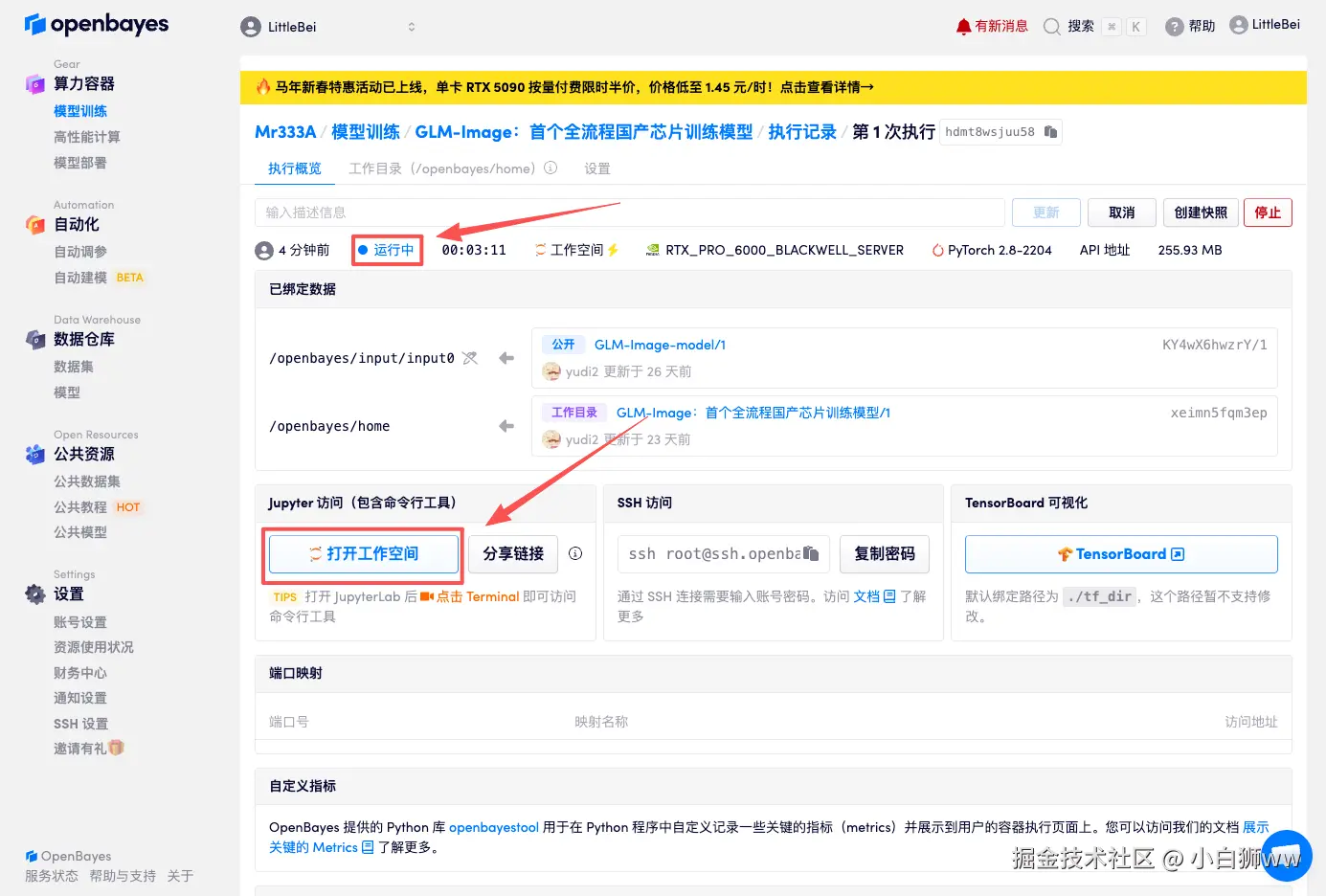Click the openbayes logo
The width and height of the screenshot is (1326, 896).
click(97, 24)
